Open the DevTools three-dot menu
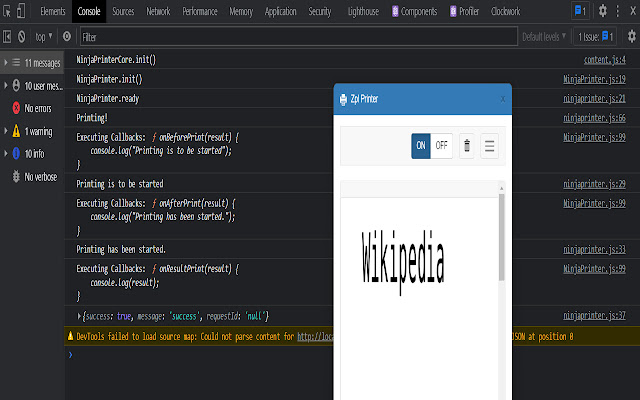This screenshot has width=640, height=400. 618,11
